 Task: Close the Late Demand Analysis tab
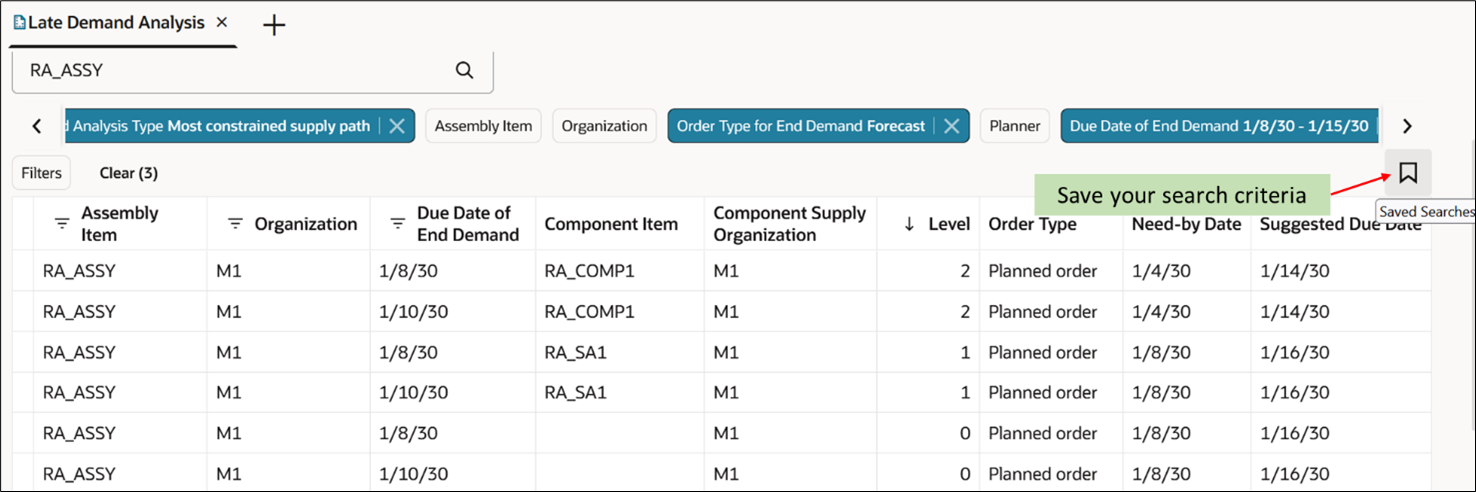pos(222,22)
